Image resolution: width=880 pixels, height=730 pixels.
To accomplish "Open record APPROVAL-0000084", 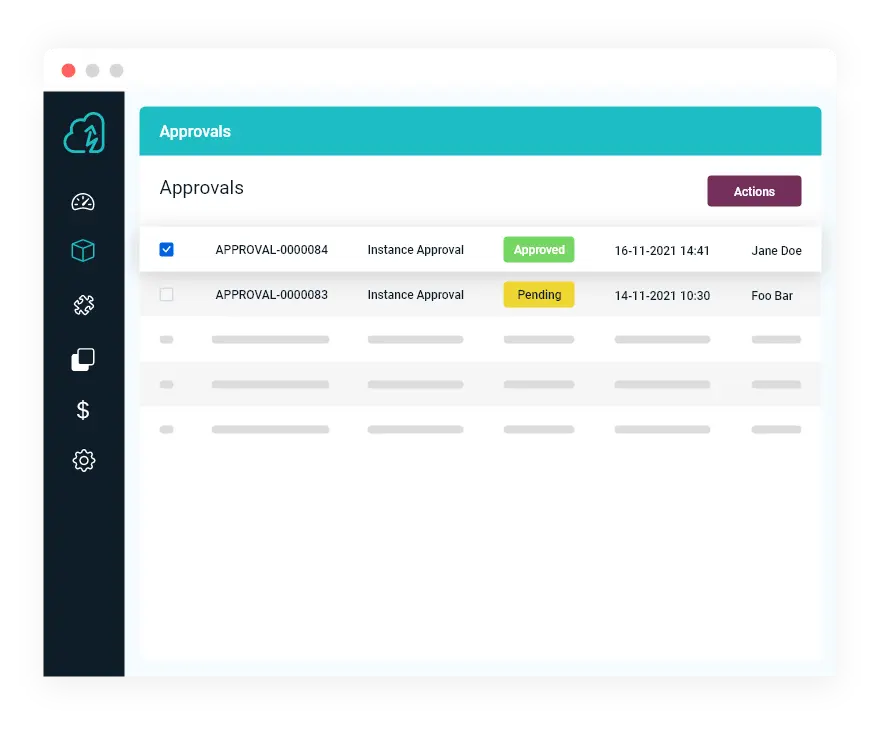I will (270, 250).
